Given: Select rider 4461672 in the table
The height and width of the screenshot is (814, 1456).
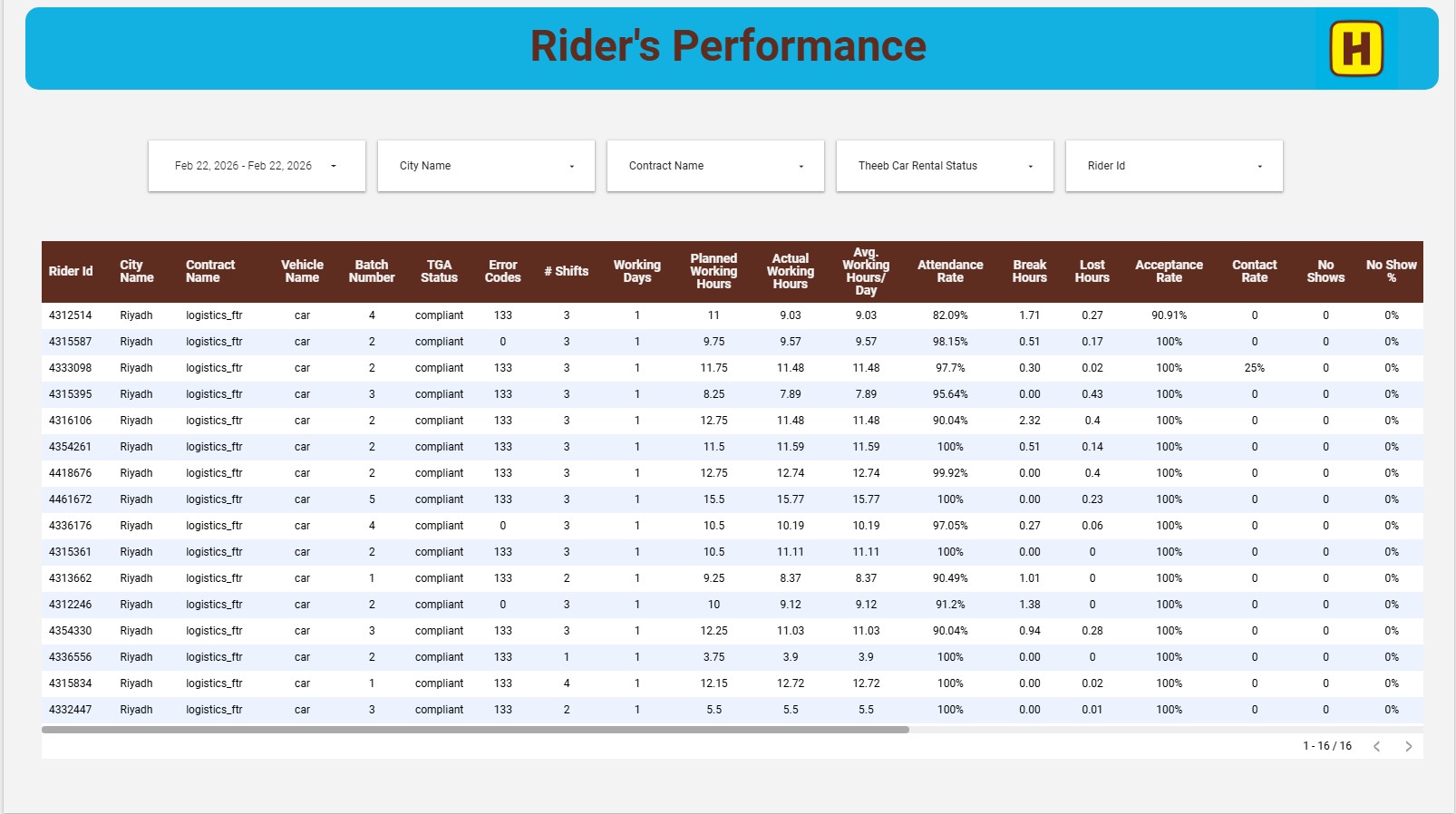Looking at the screenshot, I should [x=71, y=499].
